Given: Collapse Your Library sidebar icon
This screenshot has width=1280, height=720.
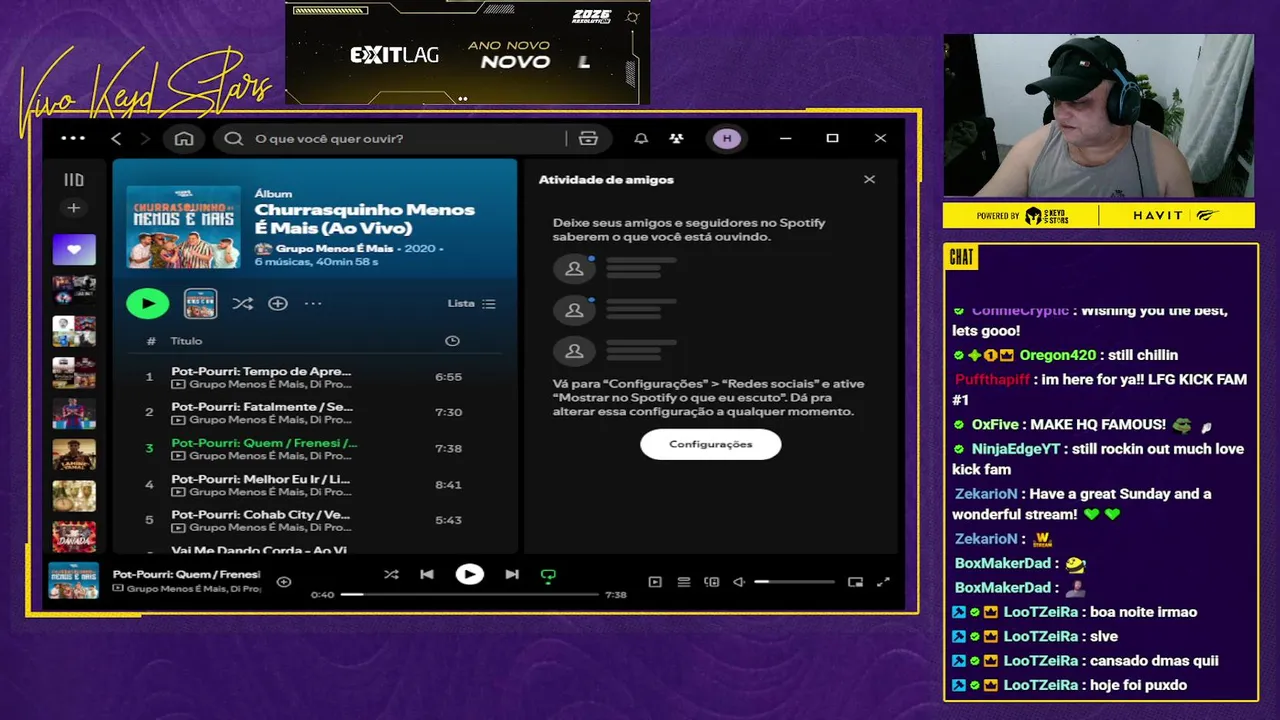Looking at the screenshot, I should tap(74, 180).
